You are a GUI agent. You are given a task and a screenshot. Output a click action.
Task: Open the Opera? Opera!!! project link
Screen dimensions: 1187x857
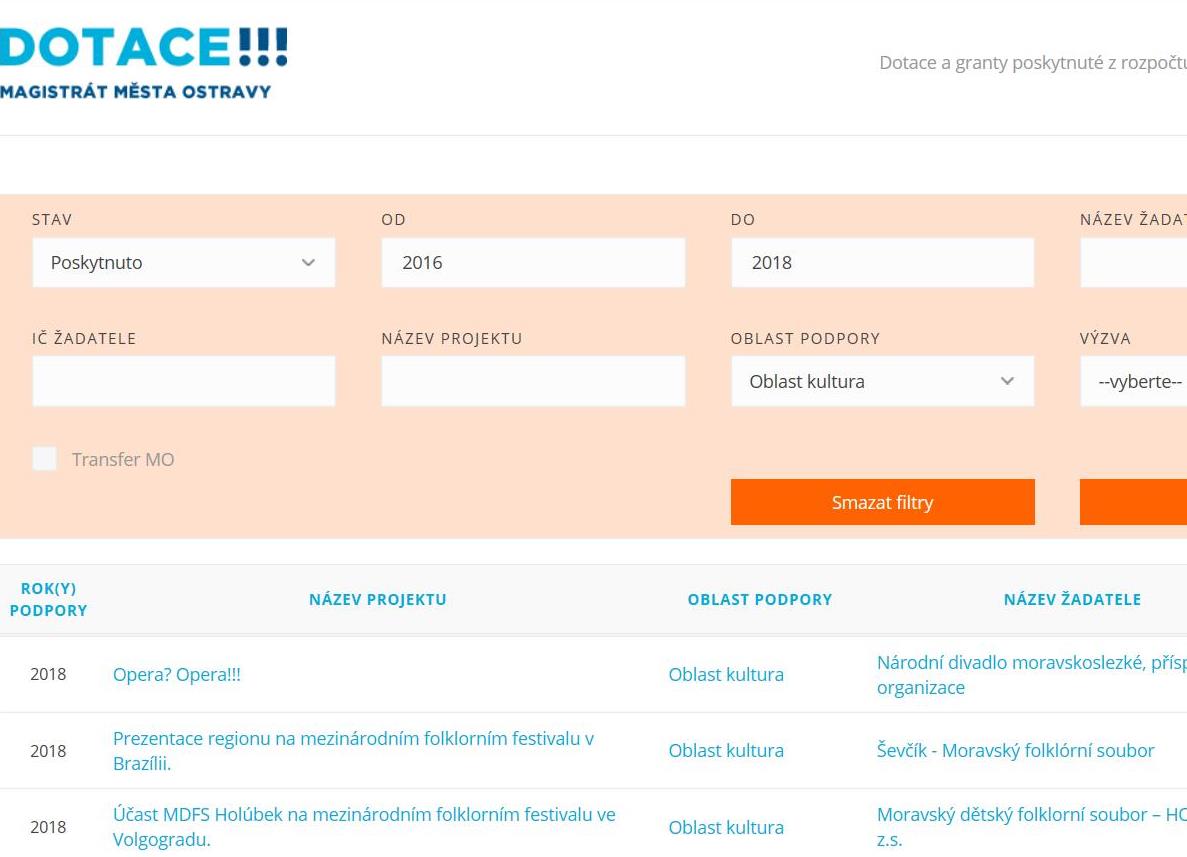177,675
